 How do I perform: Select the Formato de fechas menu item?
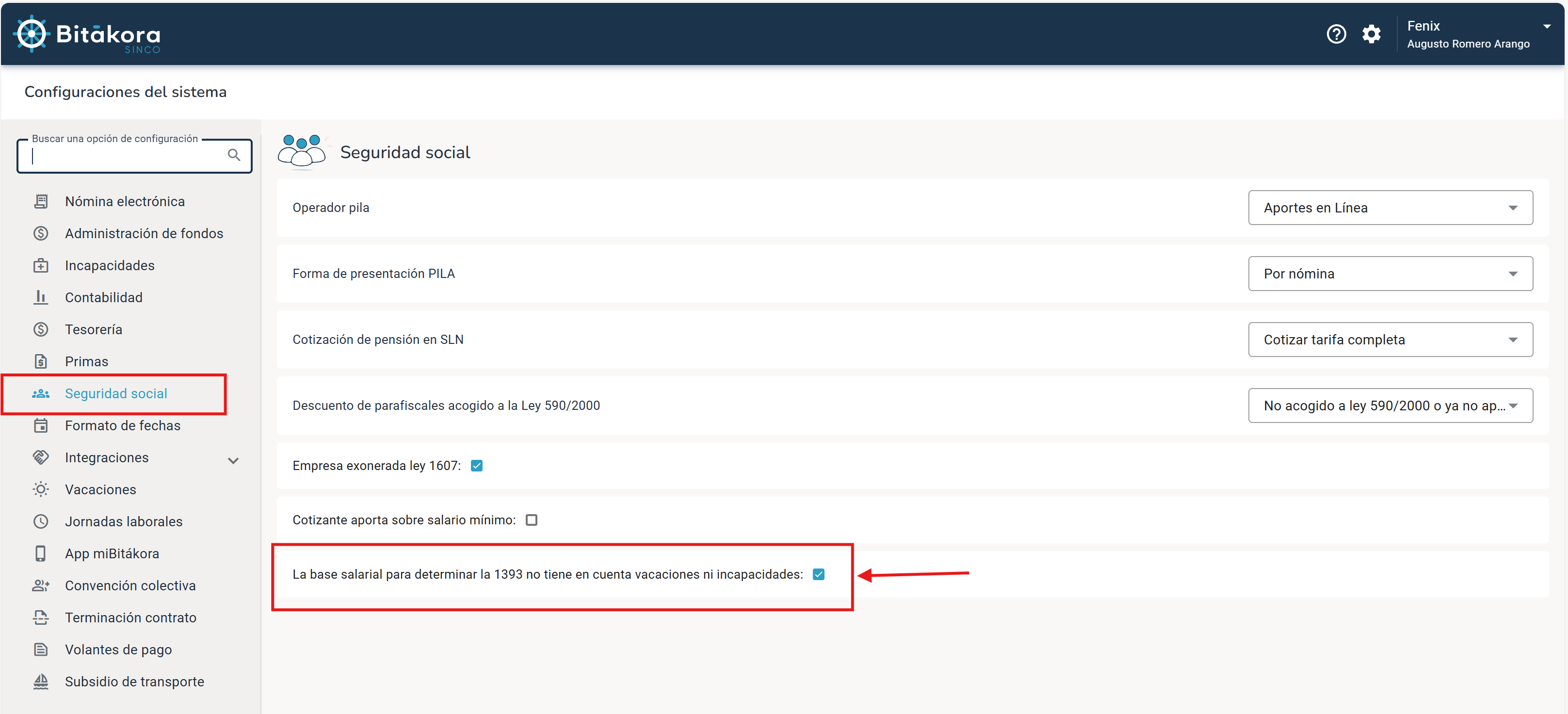[x=123, y=425]
